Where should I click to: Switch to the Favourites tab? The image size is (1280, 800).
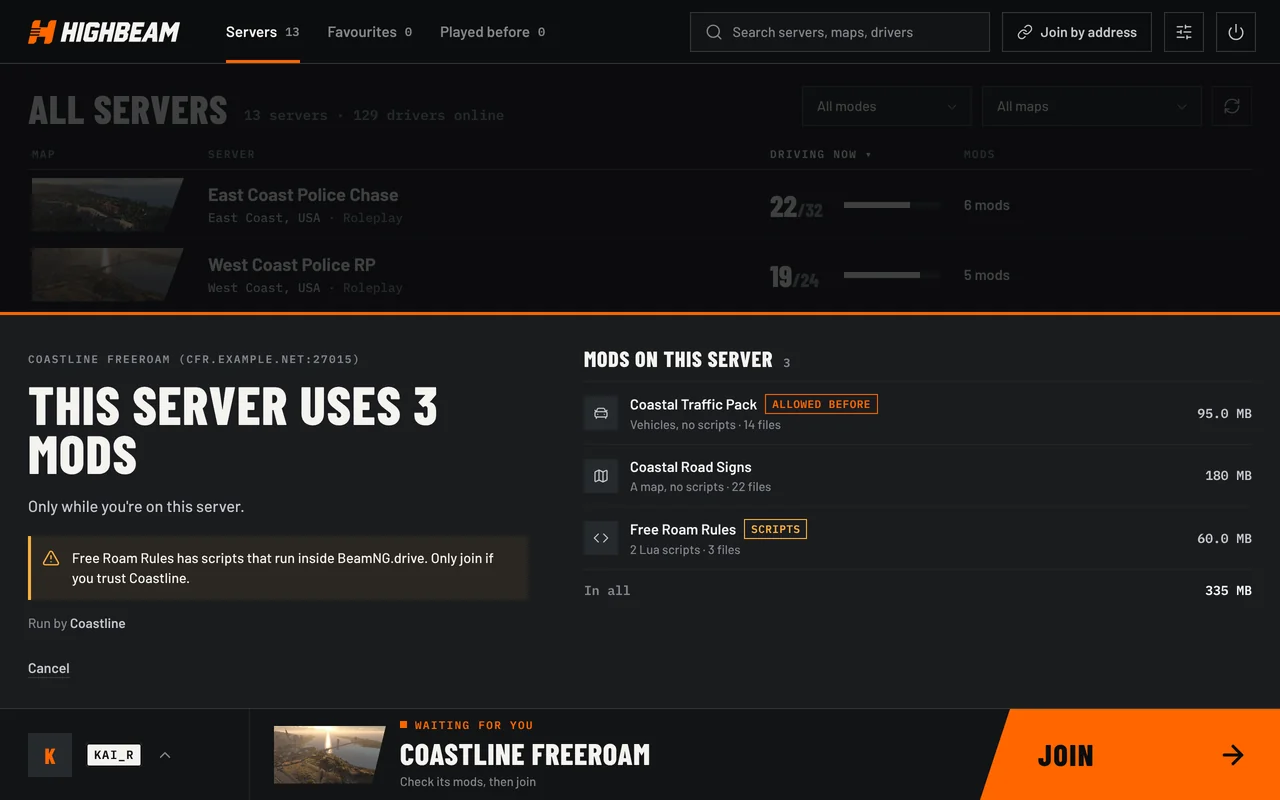370,32
